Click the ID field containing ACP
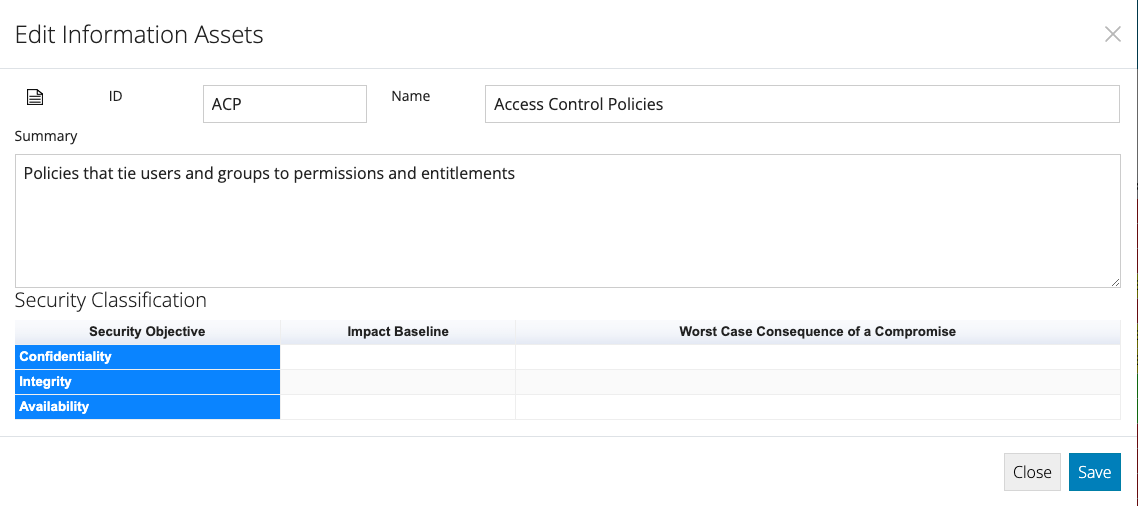 tap(284, 104)
